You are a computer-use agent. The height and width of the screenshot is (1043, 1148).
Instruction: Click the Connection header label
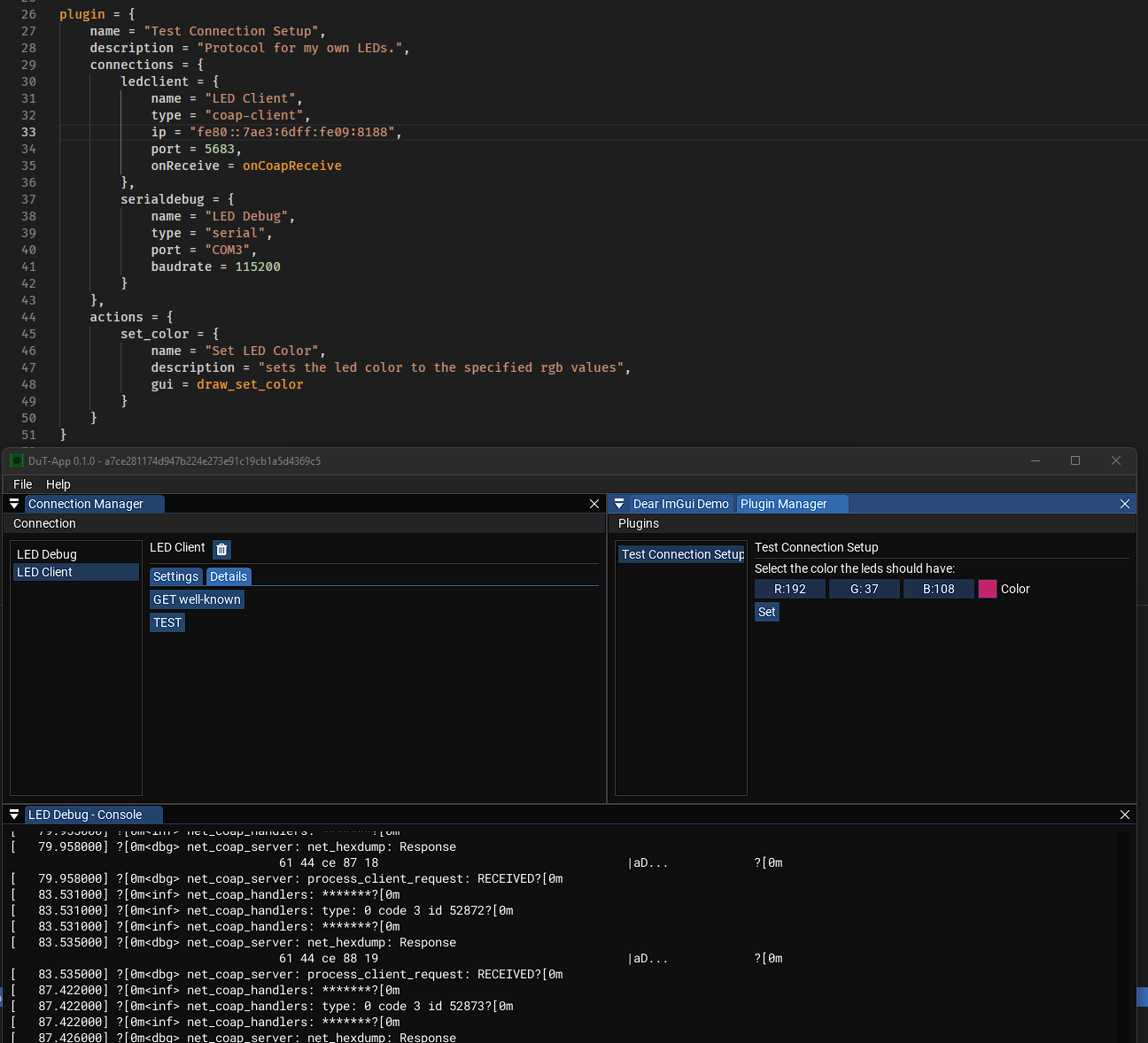(x=44, y=523)
